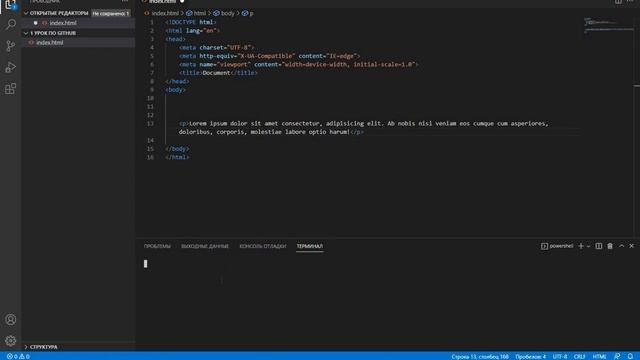Click the meta viewport line 6
Viewport: 640px width, 360px height.
point(299,64)
